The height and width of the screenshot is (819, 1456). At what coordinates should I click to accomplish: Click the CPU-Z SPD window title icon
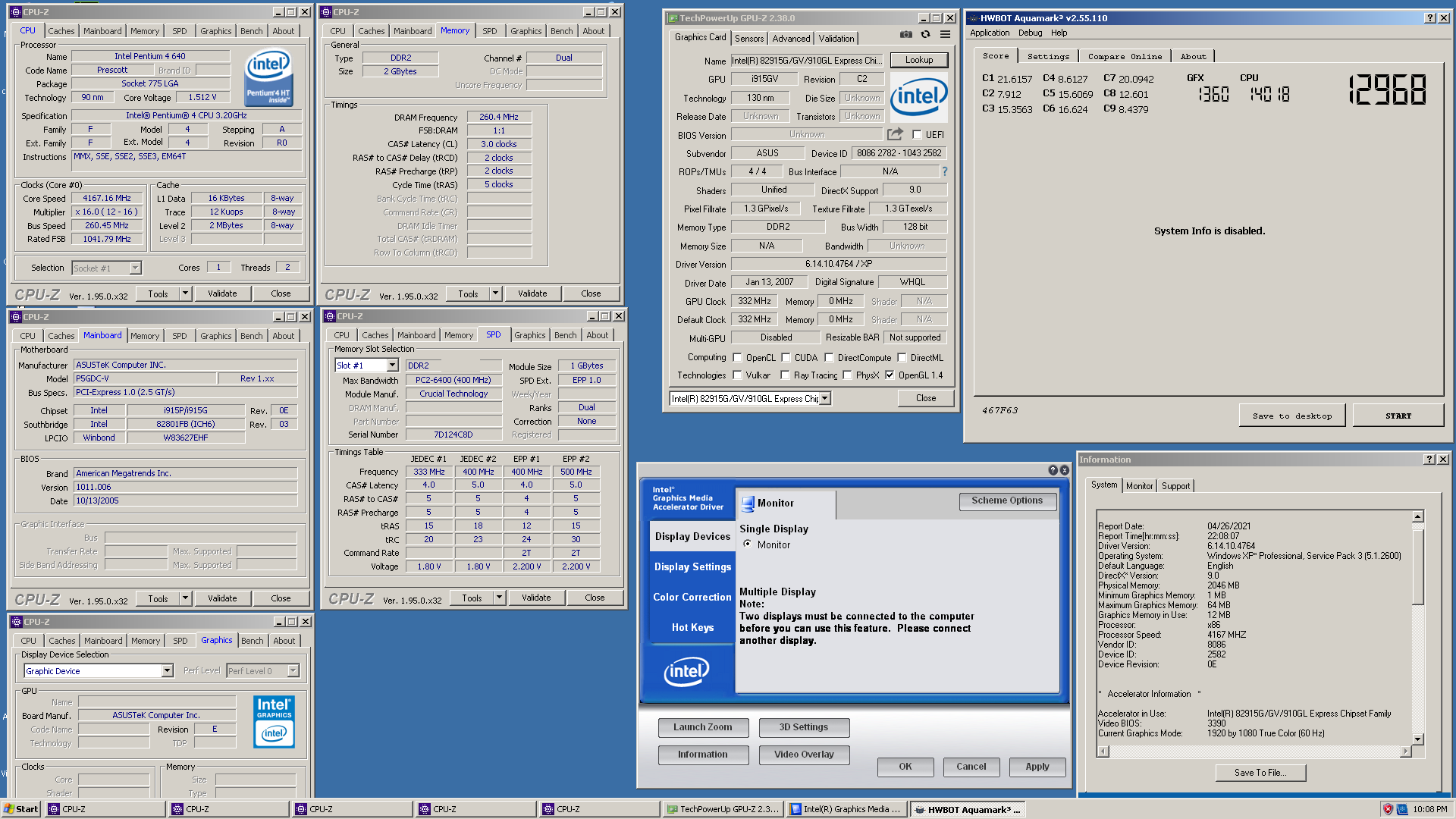(x=330, y=316)
